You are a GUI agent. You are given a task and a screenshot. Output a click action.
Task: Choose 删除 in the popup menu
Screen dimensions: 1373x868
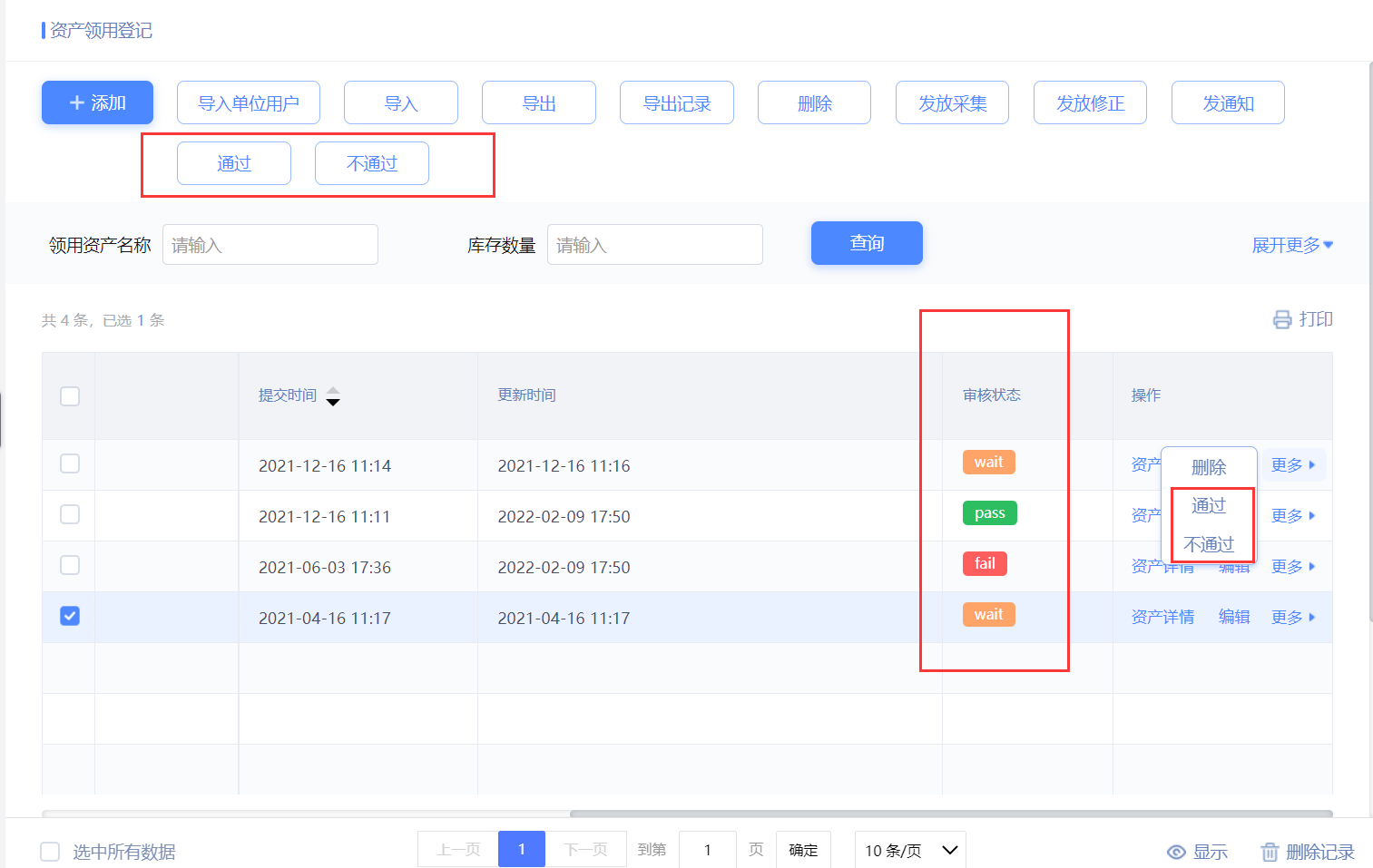pos(1209,467)
